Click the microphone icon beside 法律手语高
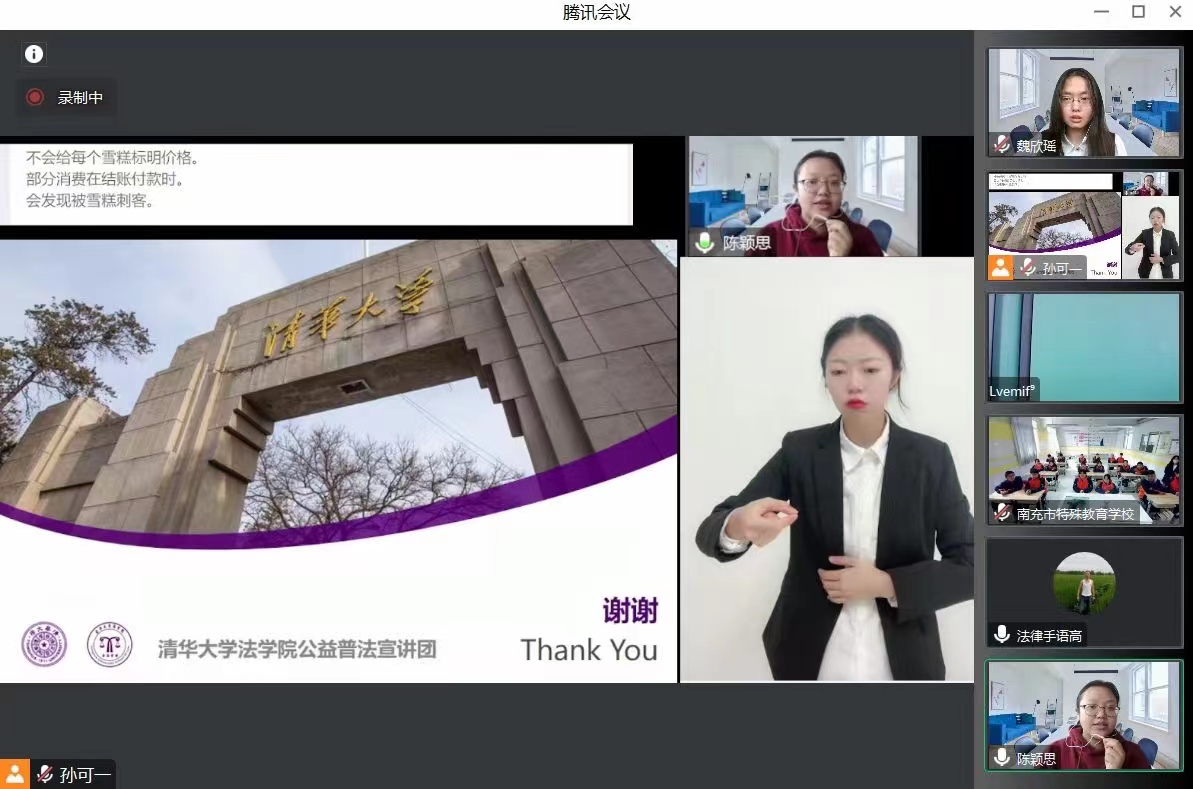 click(x=1001, y=635)
